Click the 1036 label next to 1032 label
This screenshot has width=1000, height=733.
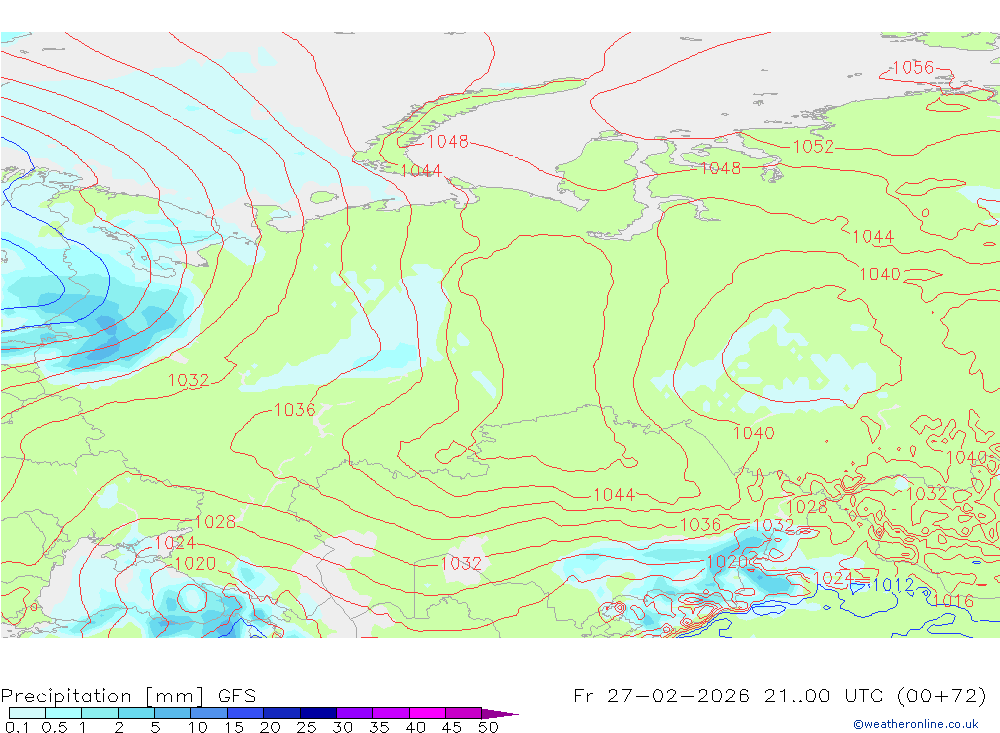tap(701, 524)
